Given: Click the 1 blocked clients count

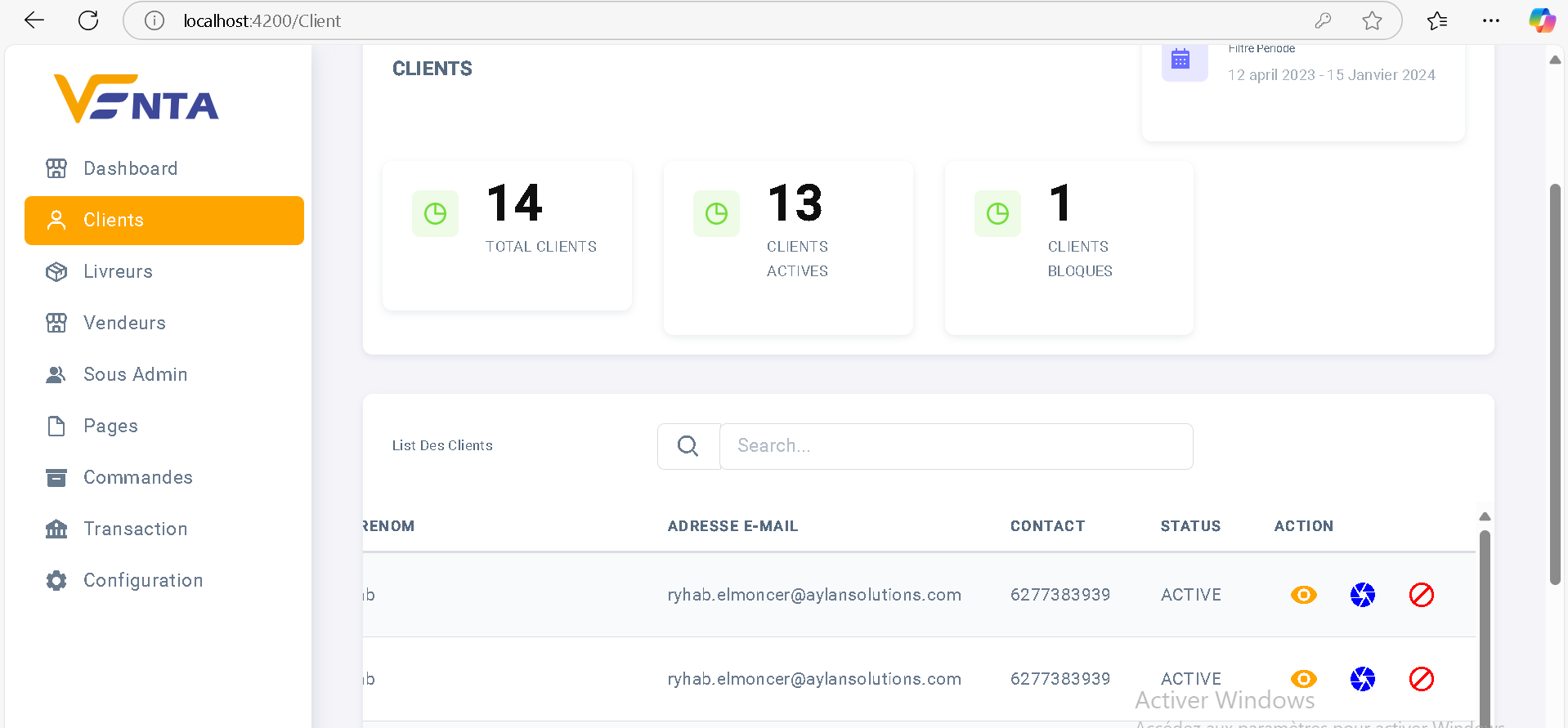Looking at the screenshot, I should pos(1060,203).
